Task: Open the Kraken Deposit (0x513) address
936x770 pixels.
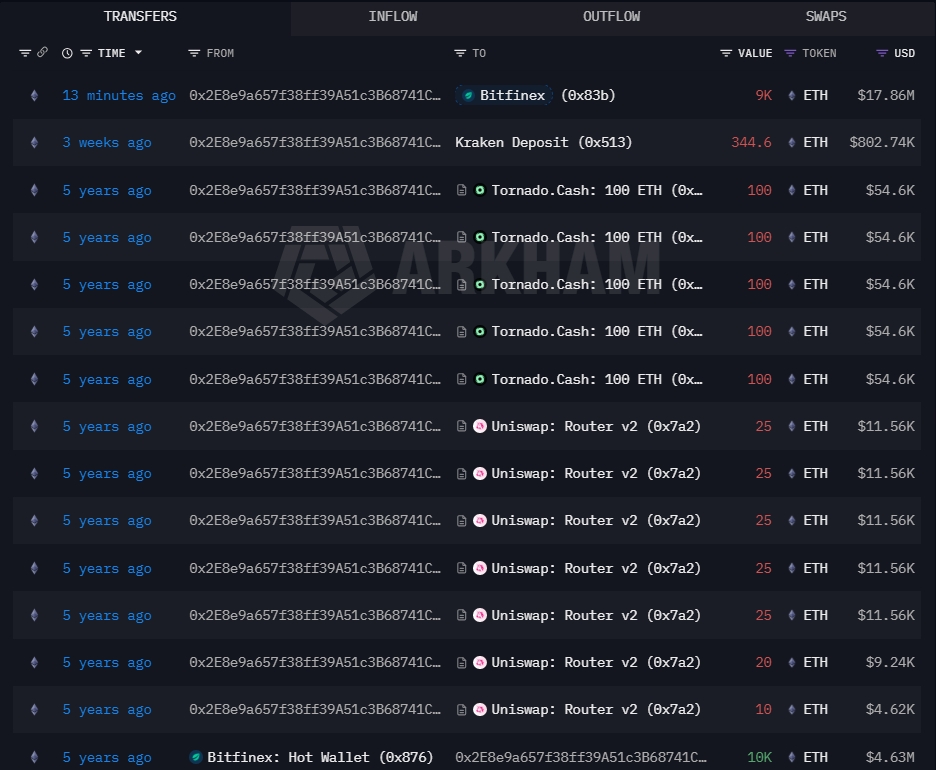Action: [x=543, y=143]
